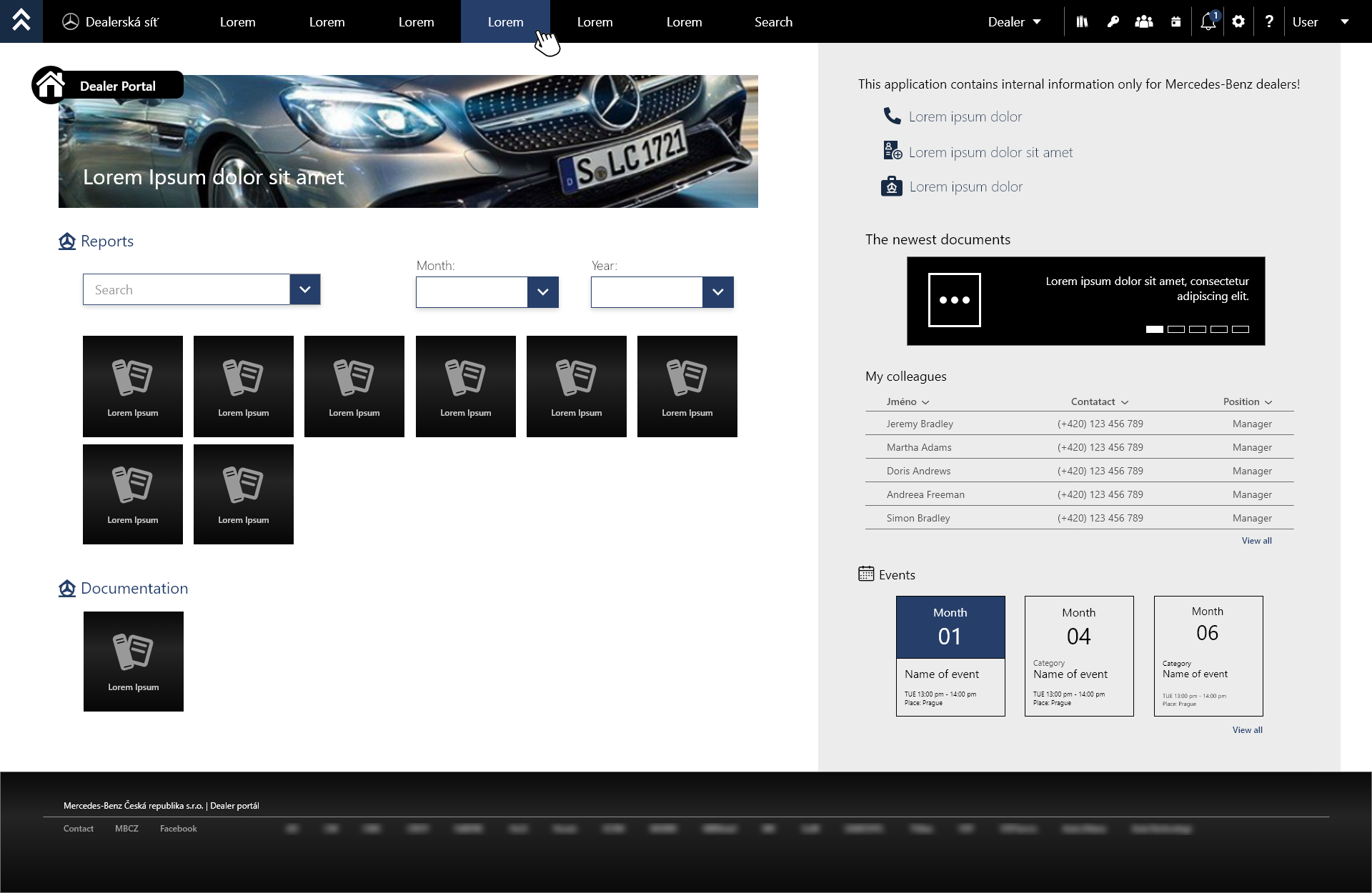1372x893 pixels.
Task: Expand the Dealer dropdown in the header
Action: tap(1014, 21)
